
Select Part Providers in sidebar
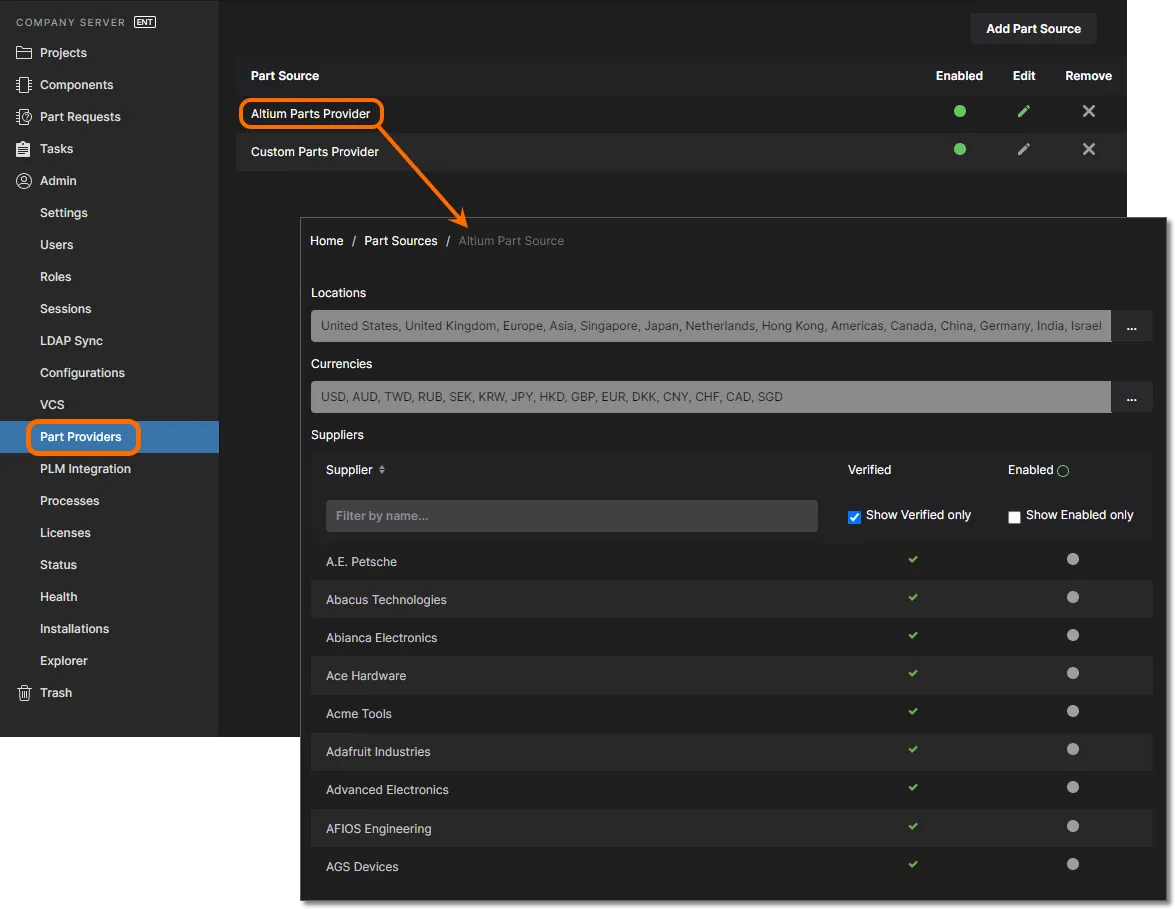[x=80, y=437]
